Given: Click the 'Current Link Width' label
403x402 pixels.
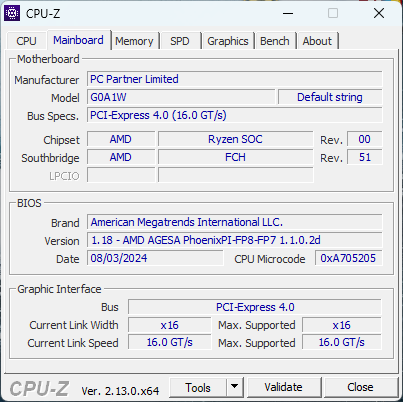Looking at the screenshot, I should click(74, 325).
